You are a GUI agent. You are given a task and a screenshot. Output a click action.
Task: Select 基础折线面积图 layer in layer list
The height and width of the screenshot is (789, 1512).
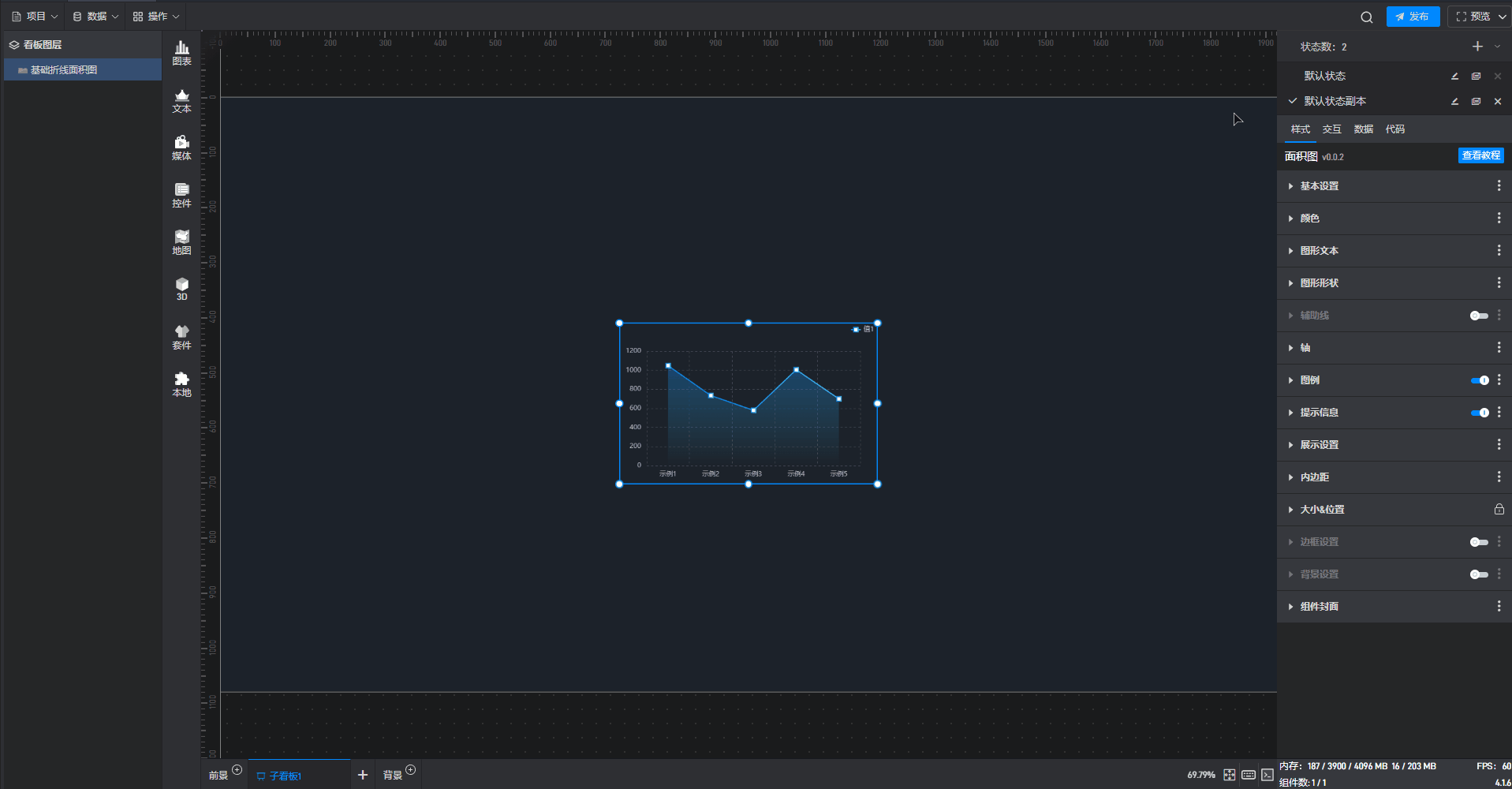(x=64, y=70)
